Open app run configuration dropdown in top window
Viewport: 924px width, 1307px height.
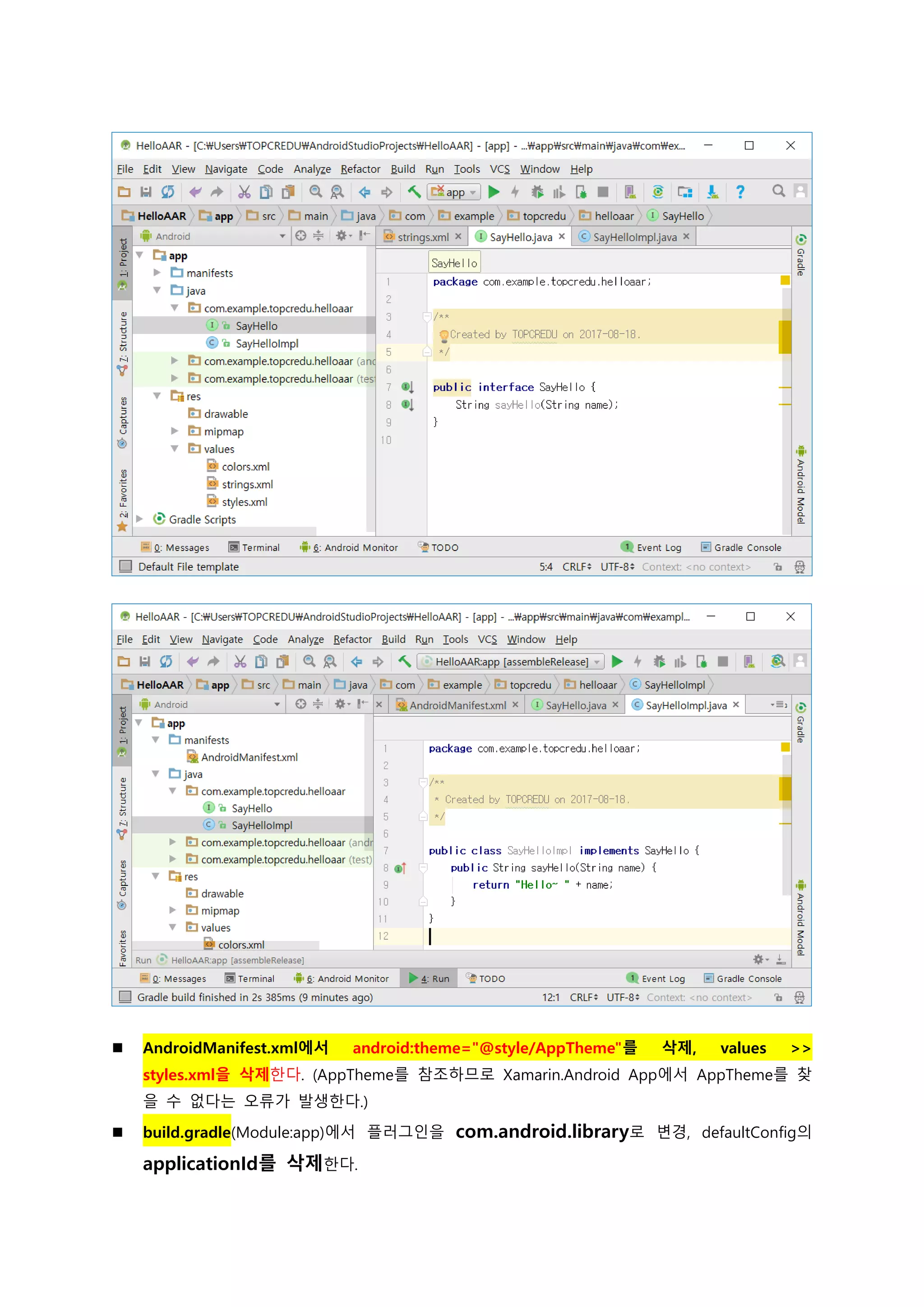454,192
